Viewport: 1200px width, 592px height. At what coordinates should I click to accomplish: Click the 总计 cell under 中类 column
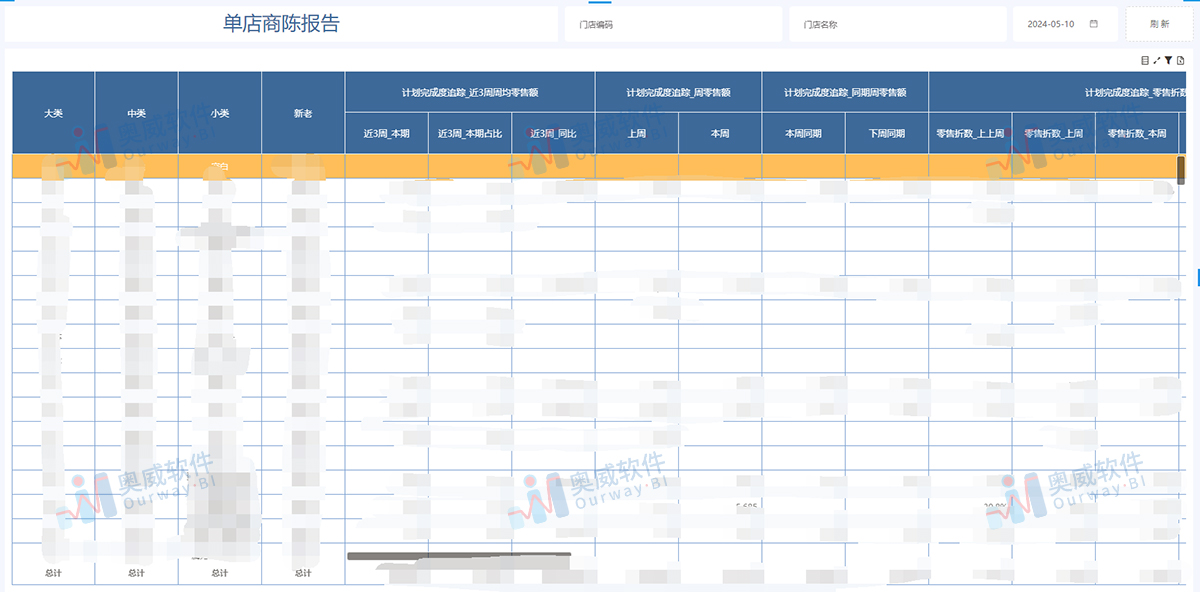click(x=137, y=573)
